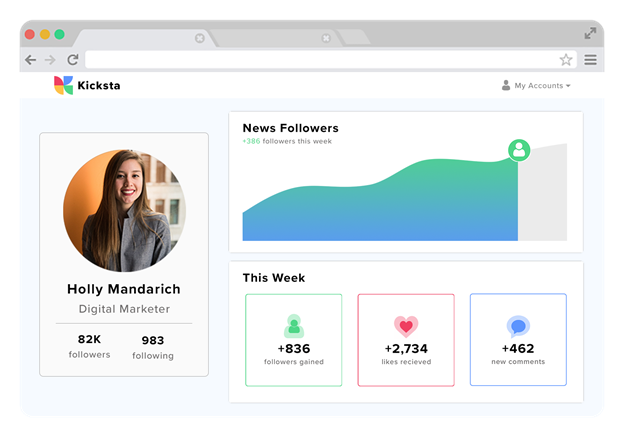Click the Kicksta brand name
624x437 pixels.
99,86
